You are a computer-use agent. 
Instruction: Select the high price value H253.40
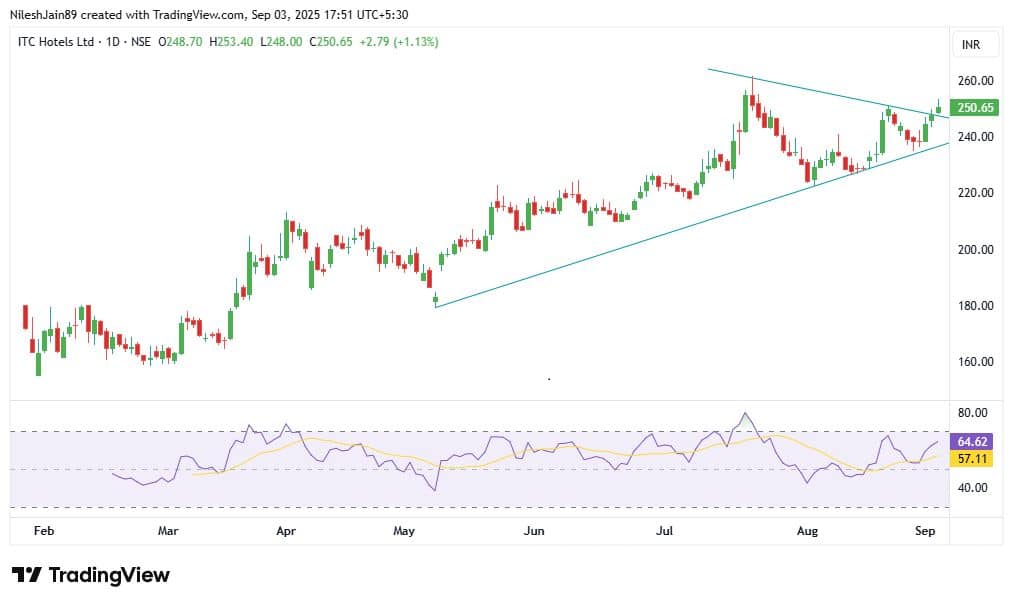(231, 42)
